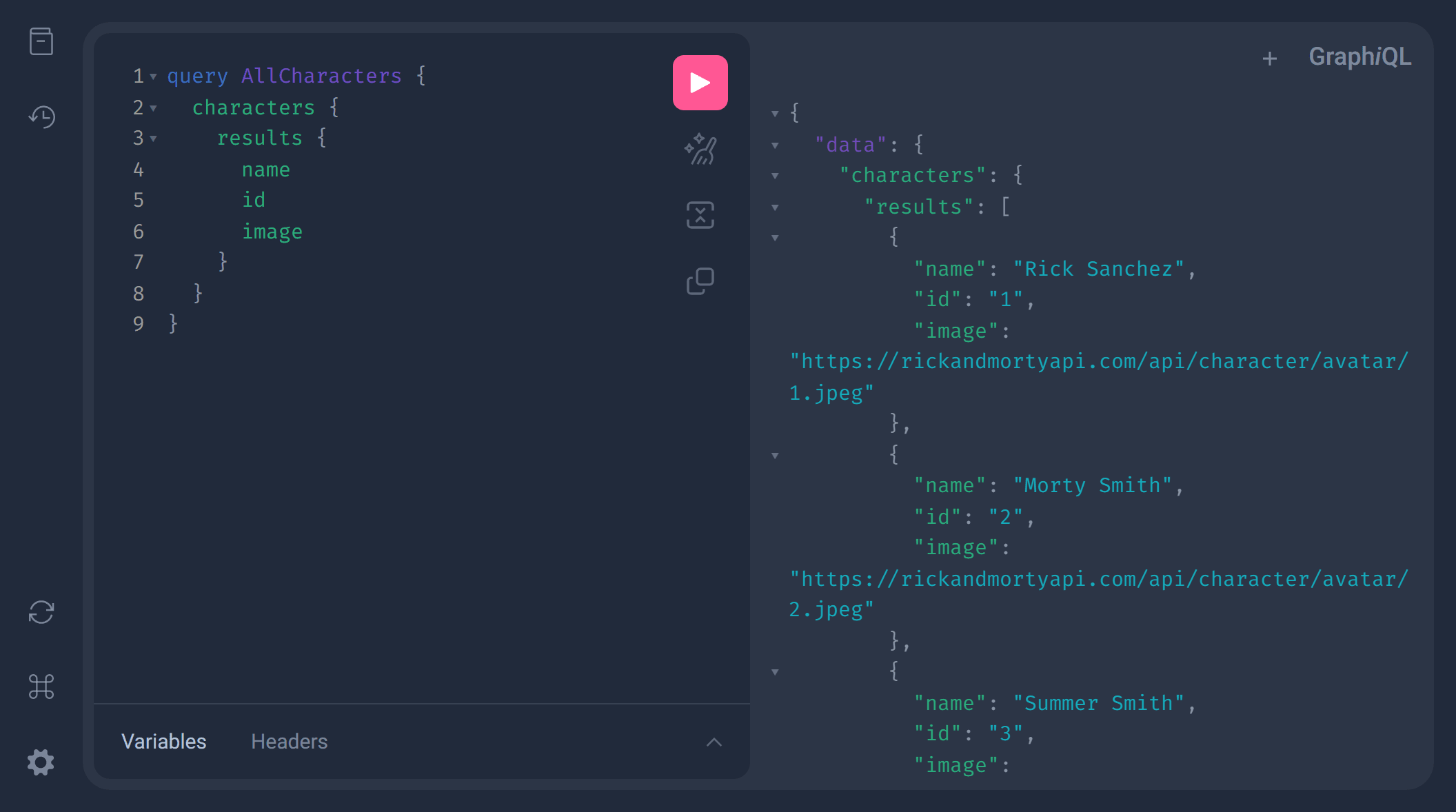
Task: Prettify the current query
Action: [x=700, y=149]
